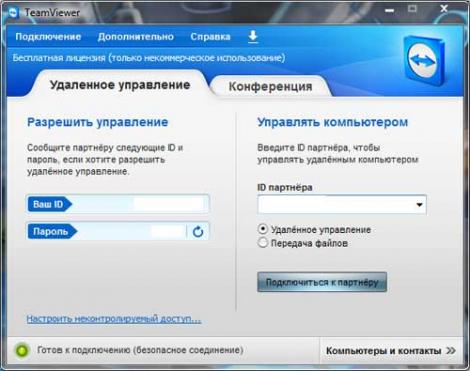Click double chevron beside Компьютеры и контакты

[451, 351]
